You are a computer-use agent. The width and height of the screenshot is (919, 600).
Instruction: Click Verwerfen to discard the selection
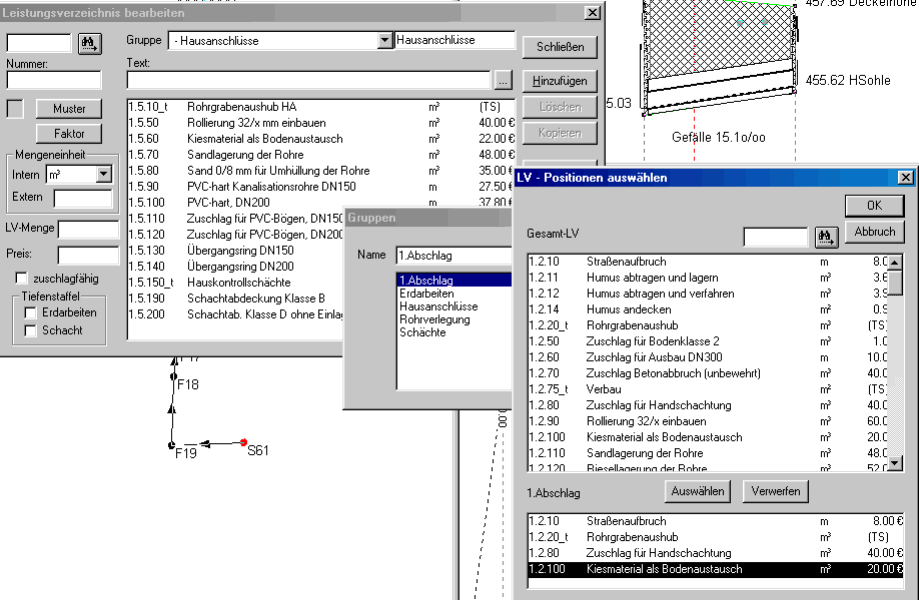click(775, 492)
